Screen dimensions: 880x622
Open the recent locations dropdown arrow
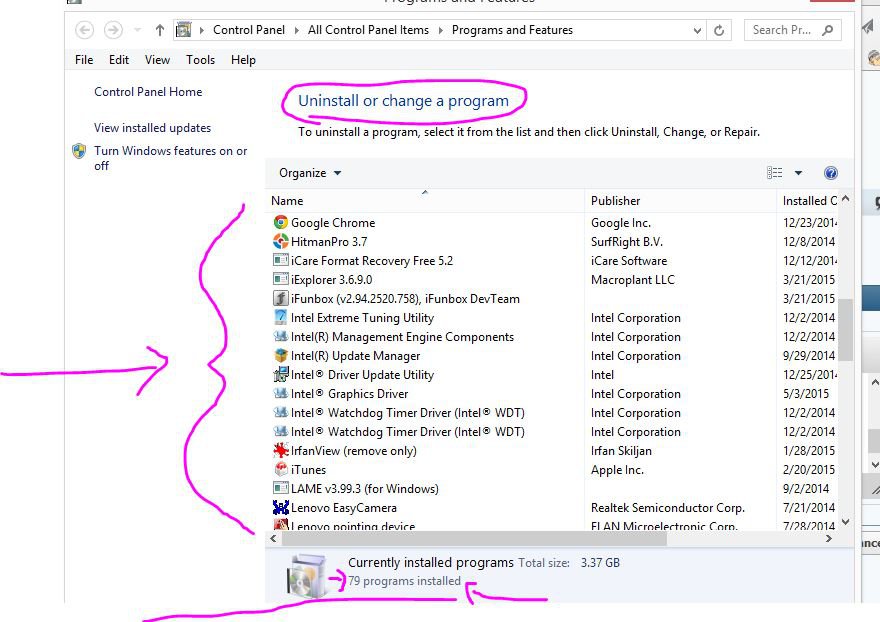(138, 30)
